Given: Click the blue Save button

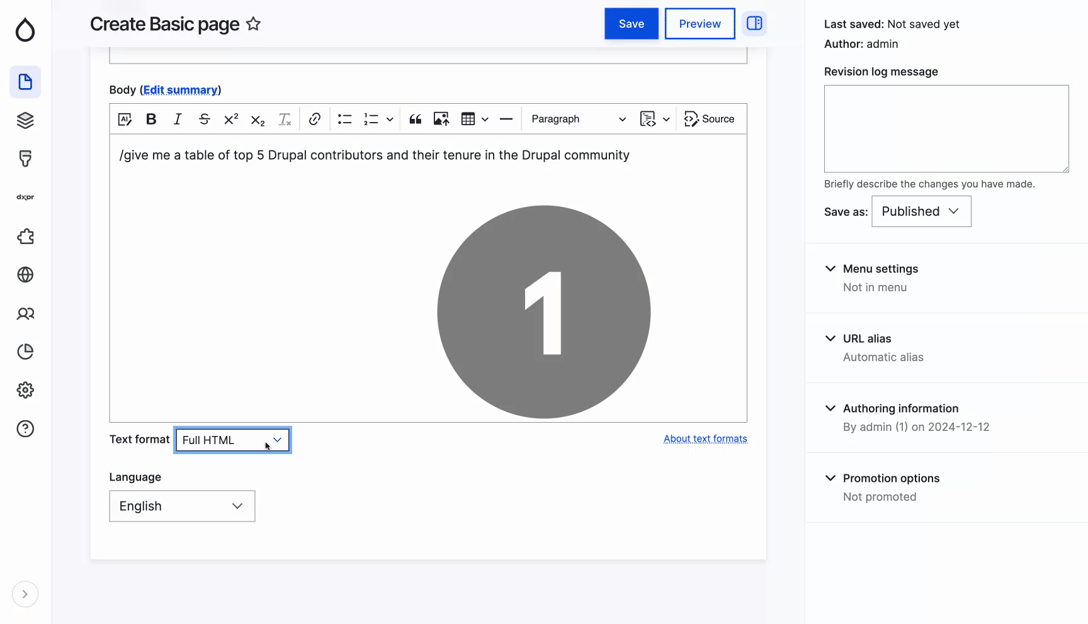Looking at the screenshot, I should coord(631,24).
